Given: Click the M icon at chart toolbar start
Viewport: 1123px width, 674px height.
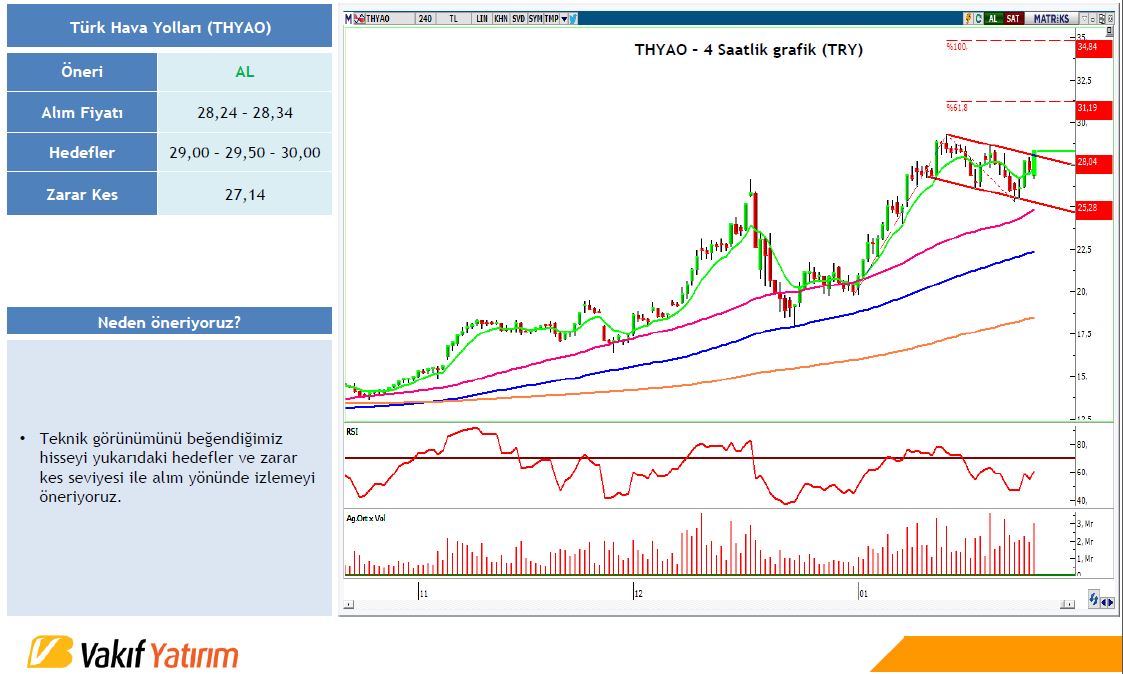Looking at the screenshot, I should coord(348,18).
